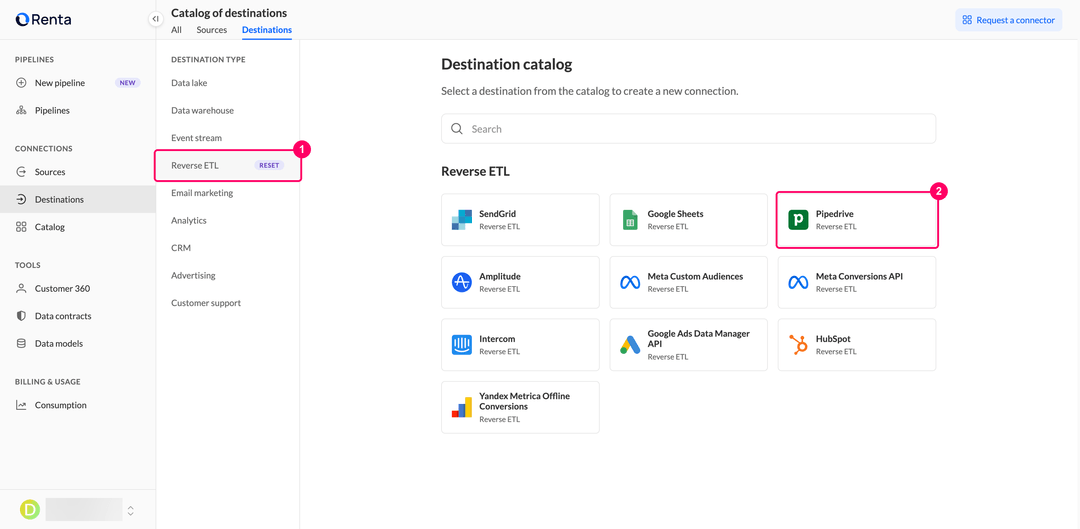
Task: Click the Intercom logo icon
Action: coord(461,344)
